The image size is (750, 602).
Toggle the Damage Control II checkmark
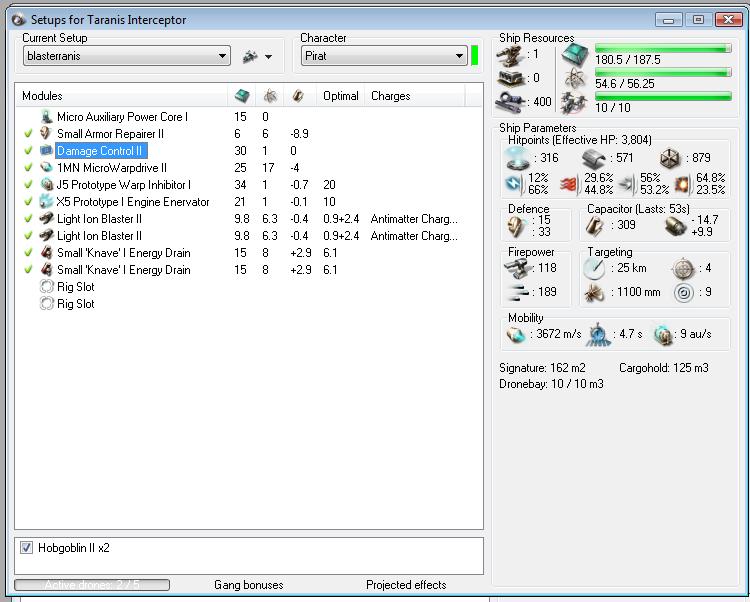pos(28,151)
